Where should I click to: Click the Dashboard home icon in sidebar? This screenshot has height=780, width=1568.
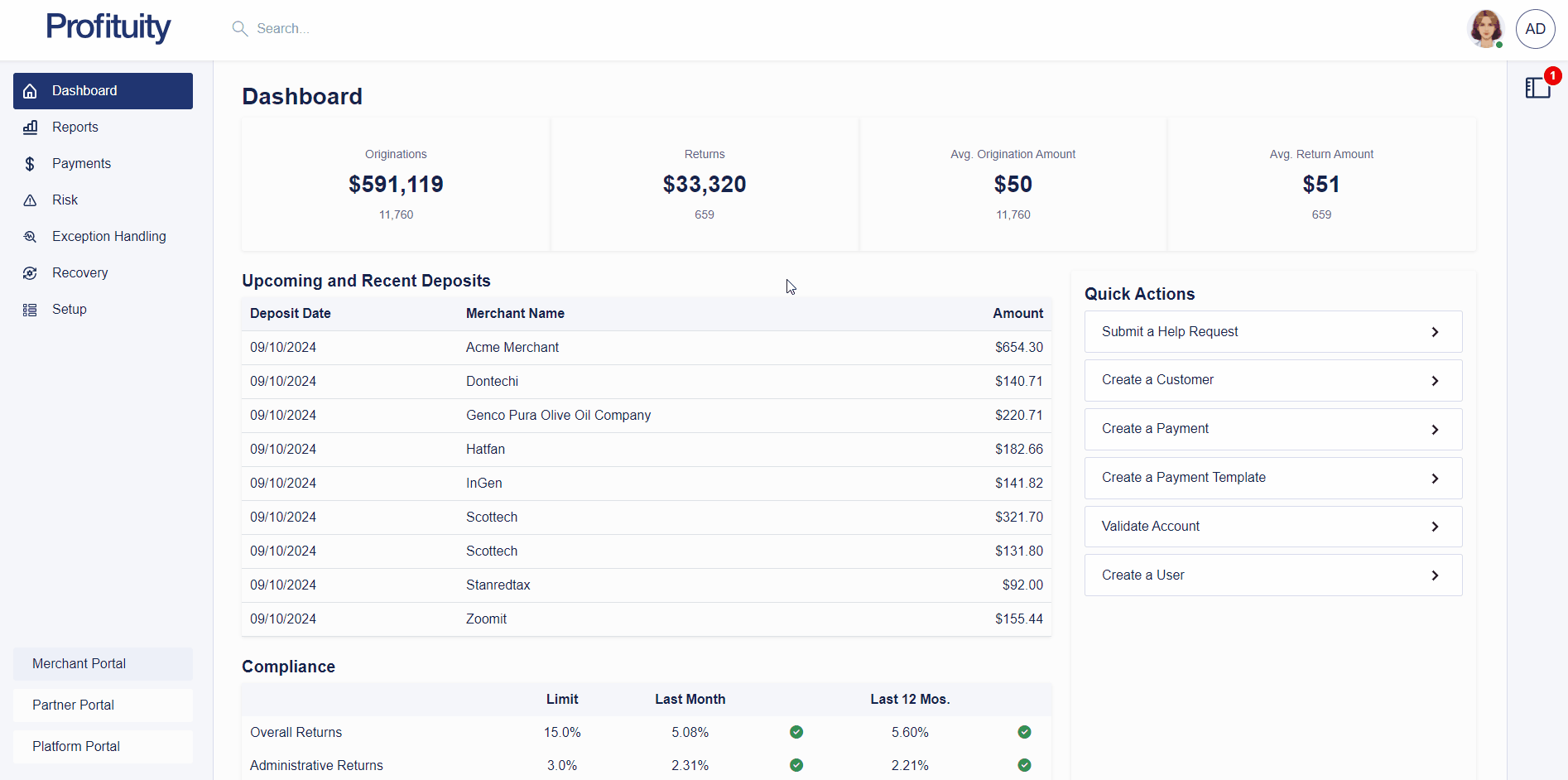click(30, 91)
